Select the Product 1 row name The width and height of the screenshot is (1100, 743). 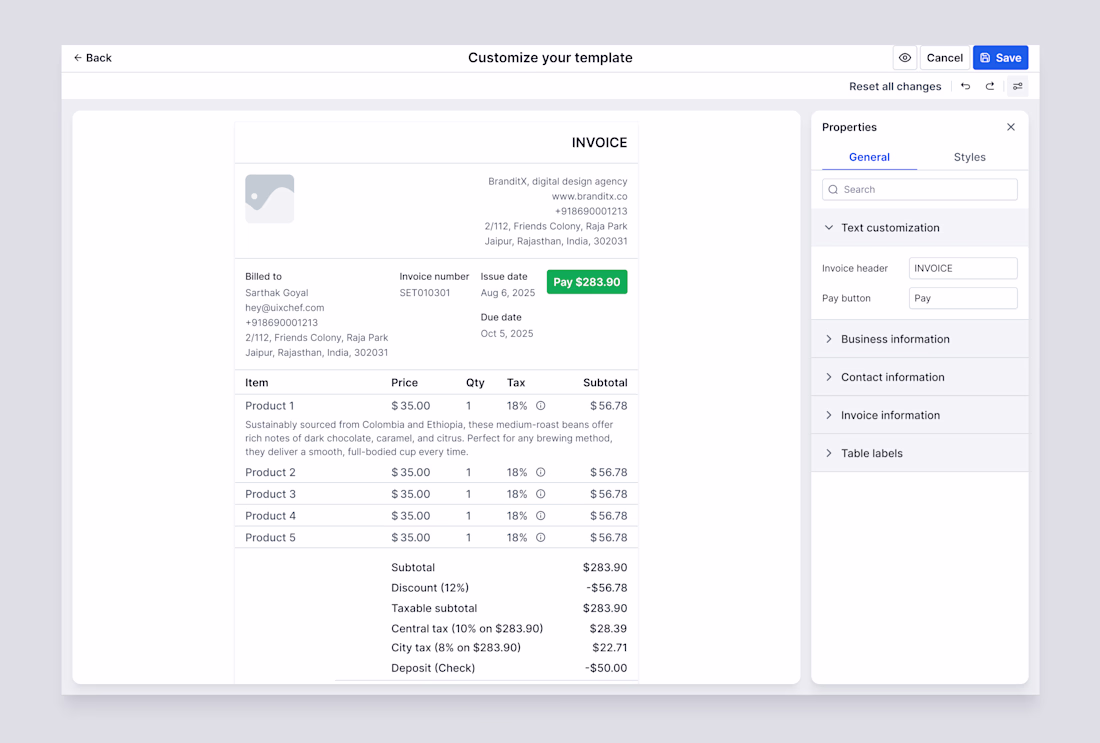(x=269, y=406)
